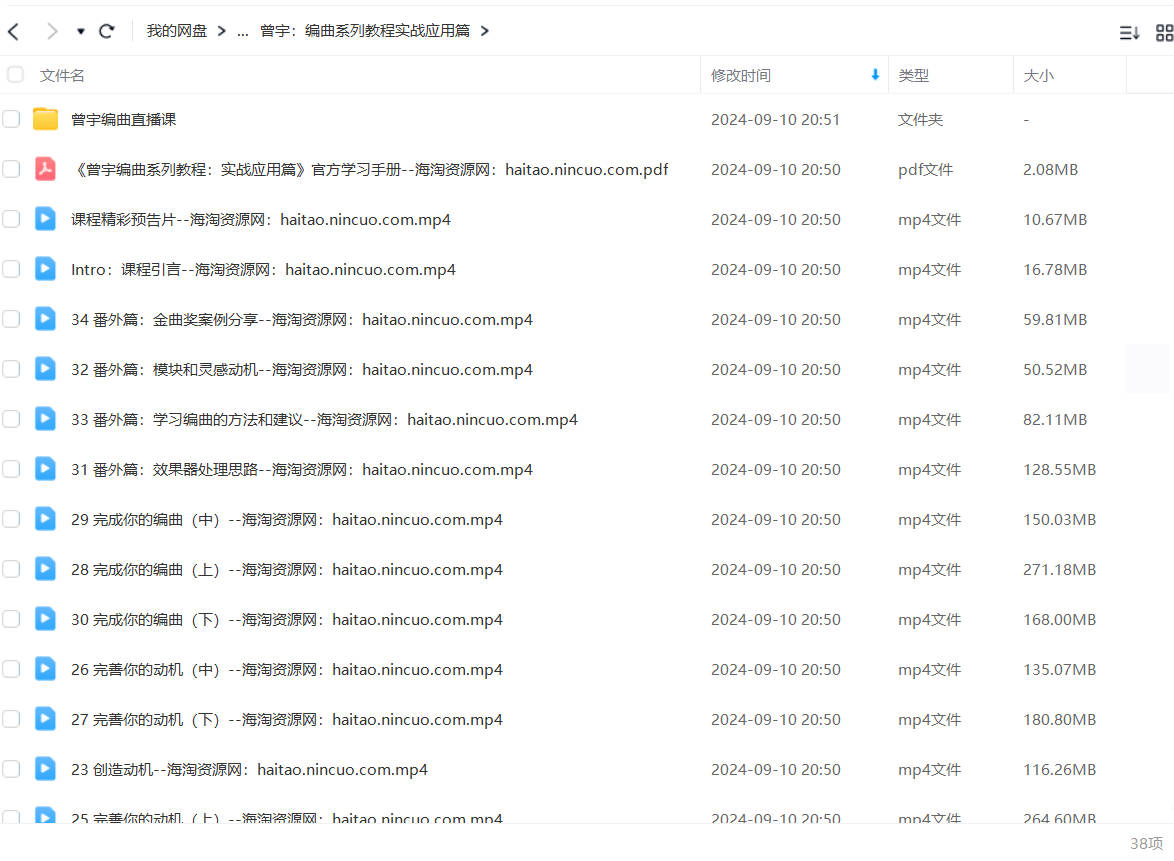Open file name 28 完成你的编曲（上）
Image resolution: width=1174 pixels, height=861 pixels.
coord(287,570)
